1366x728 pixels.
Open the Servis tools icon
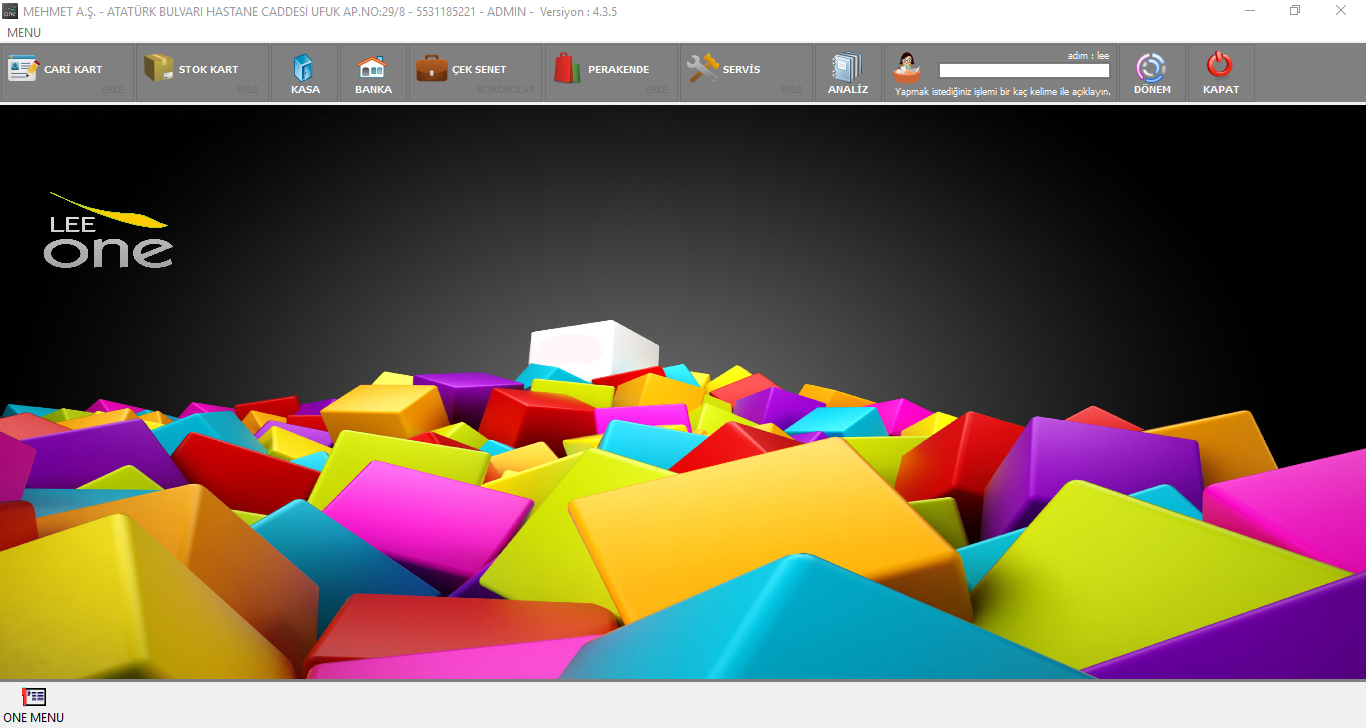(702, 68)
